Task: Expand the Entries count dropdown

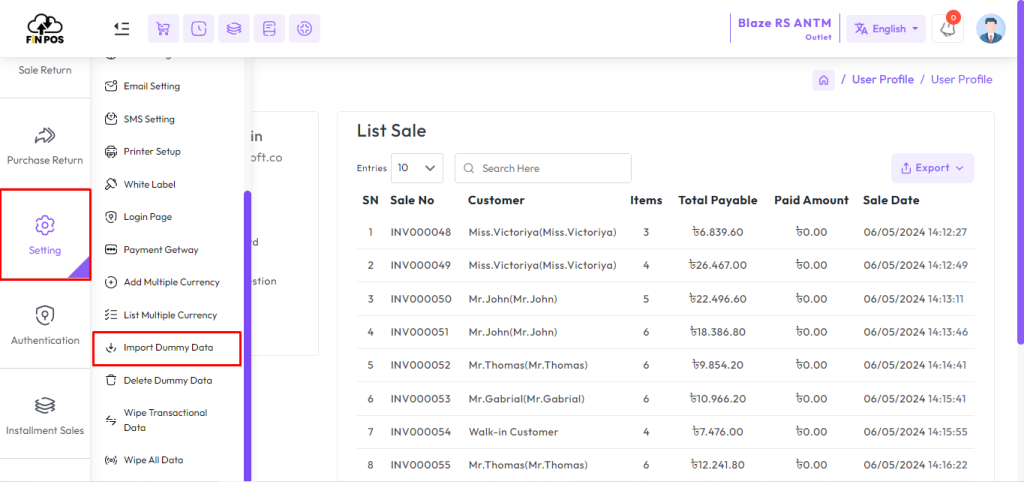Action: click(417, 168)
